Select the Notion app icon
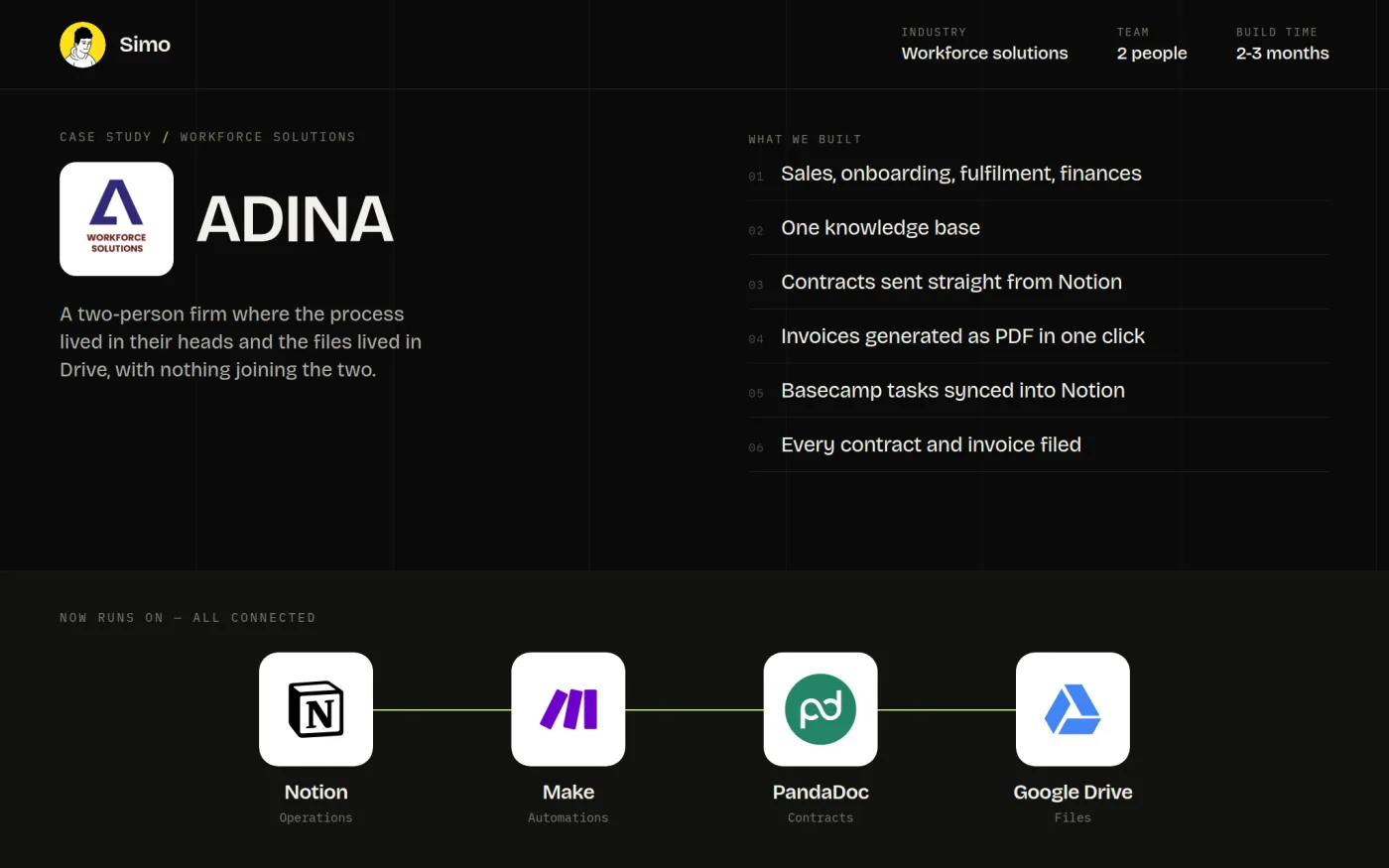Image resolution: width=1389 pixels, height=868 pixels. tap(316, 709)
